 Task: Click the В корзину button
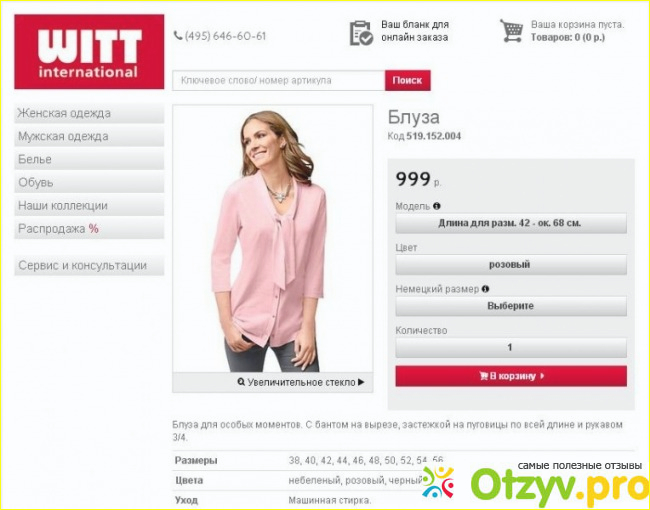click(511, 376)
